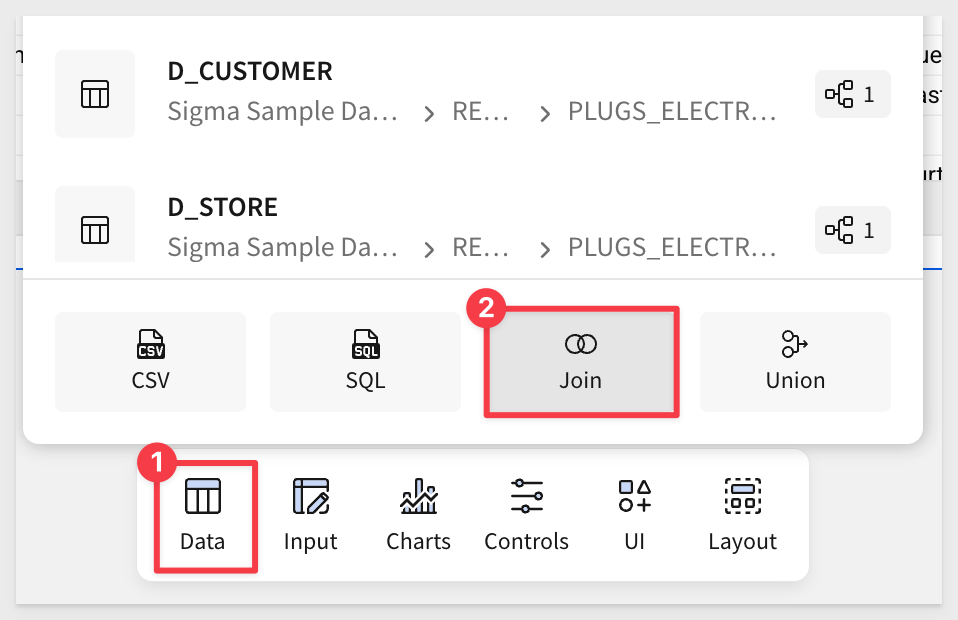Click the RE... breadcrumb segment under D_STORE
958x620 pixels.
(x=481, y=247)
